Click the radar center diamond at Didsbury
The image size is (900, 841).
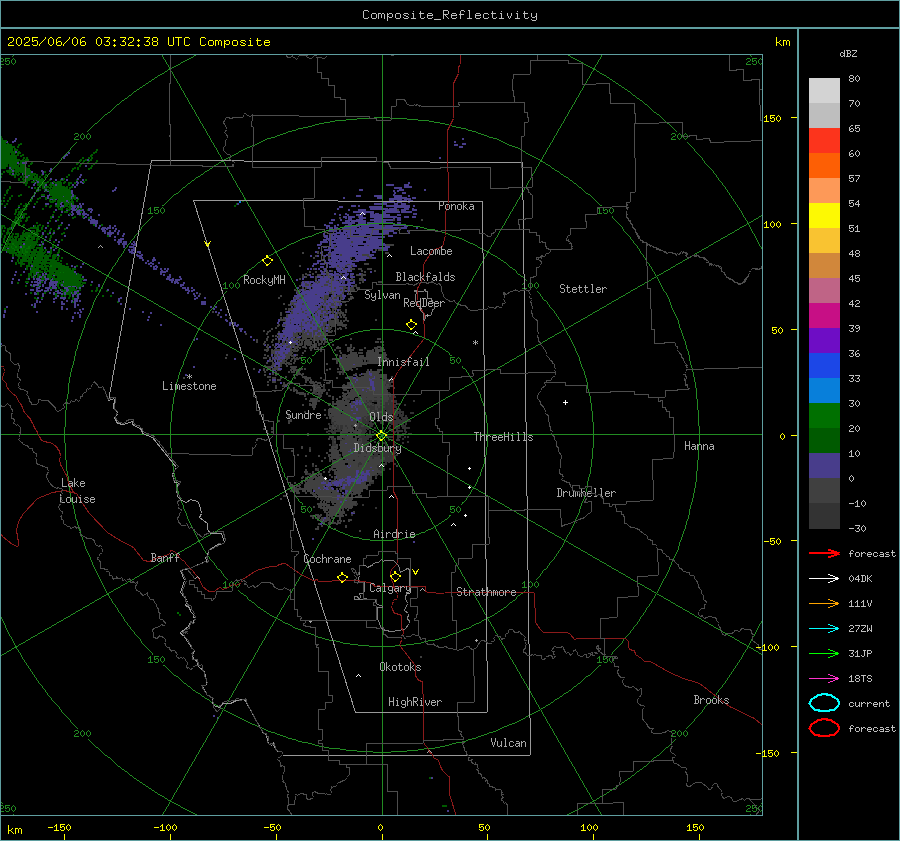[x=381, y=436]
